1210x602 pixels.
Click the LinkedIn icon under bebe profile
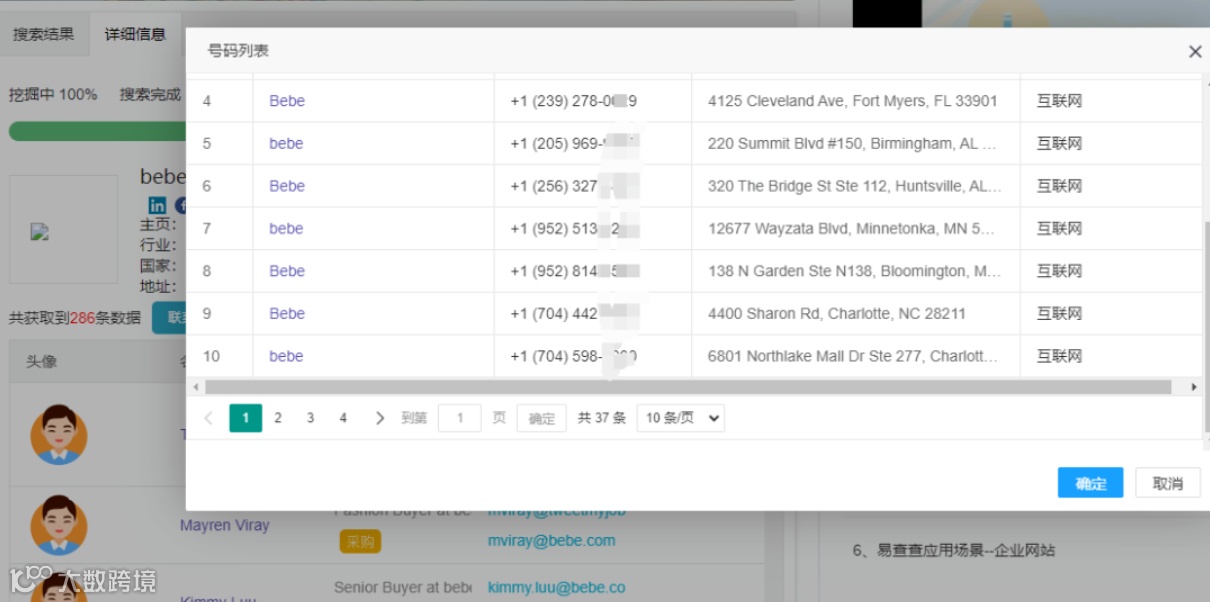coord(157,205)
